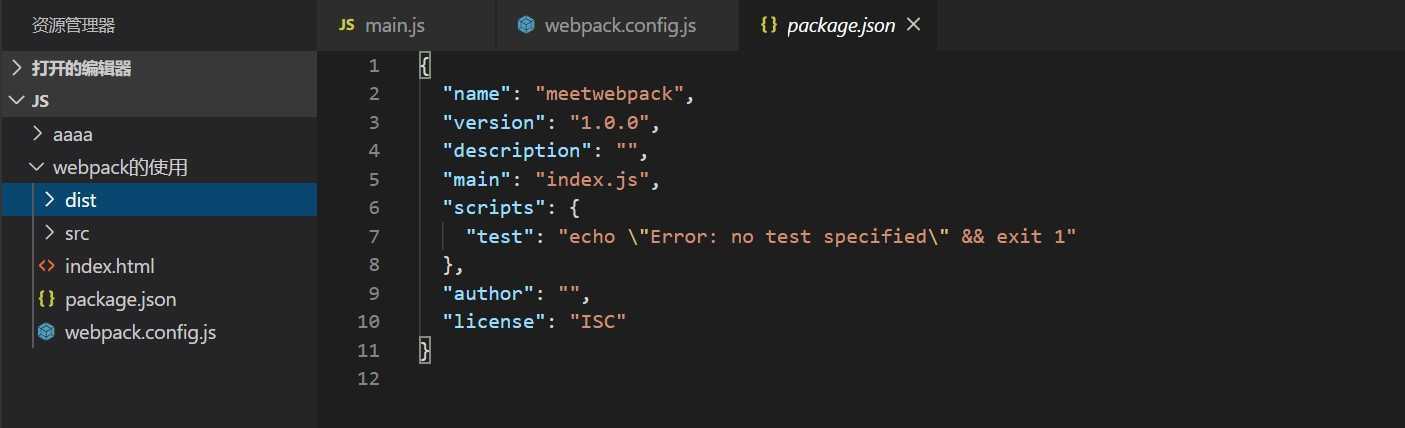Close the package.json editor tab
This screenshot has width=1405, height=428.
(913, 25)
